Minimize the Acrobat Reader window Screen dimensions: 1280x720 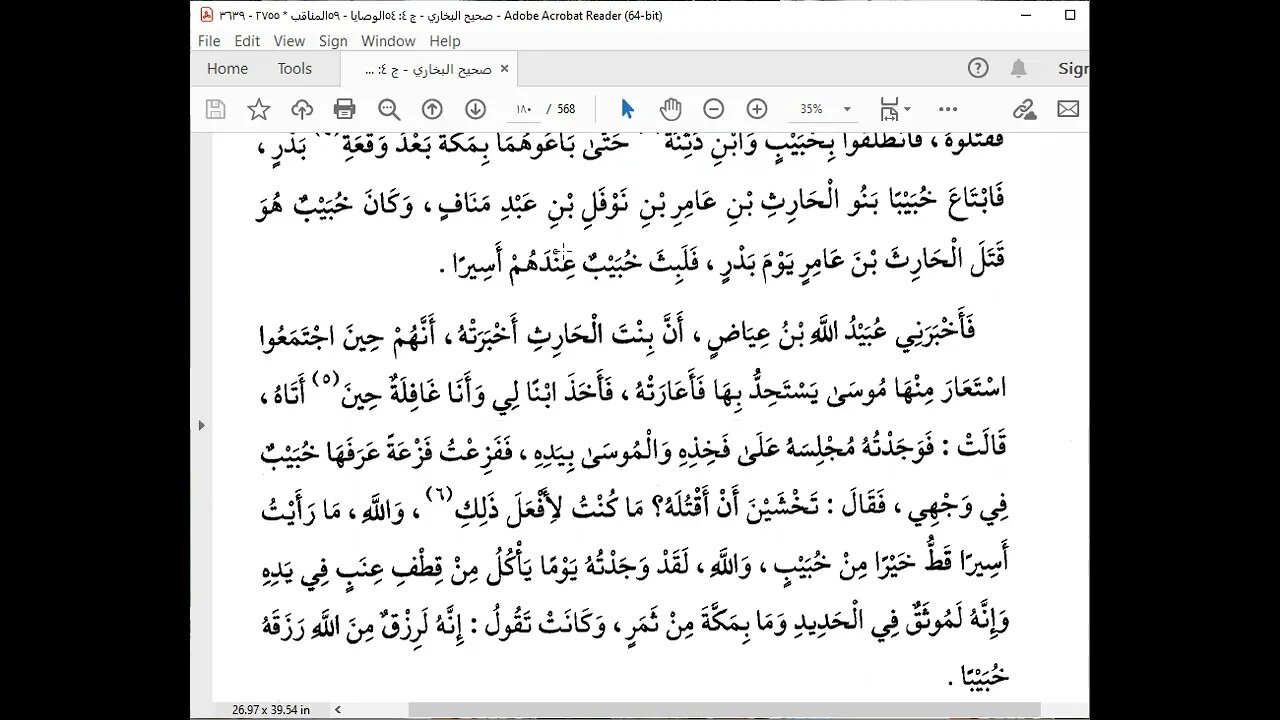coord(1024,15)
